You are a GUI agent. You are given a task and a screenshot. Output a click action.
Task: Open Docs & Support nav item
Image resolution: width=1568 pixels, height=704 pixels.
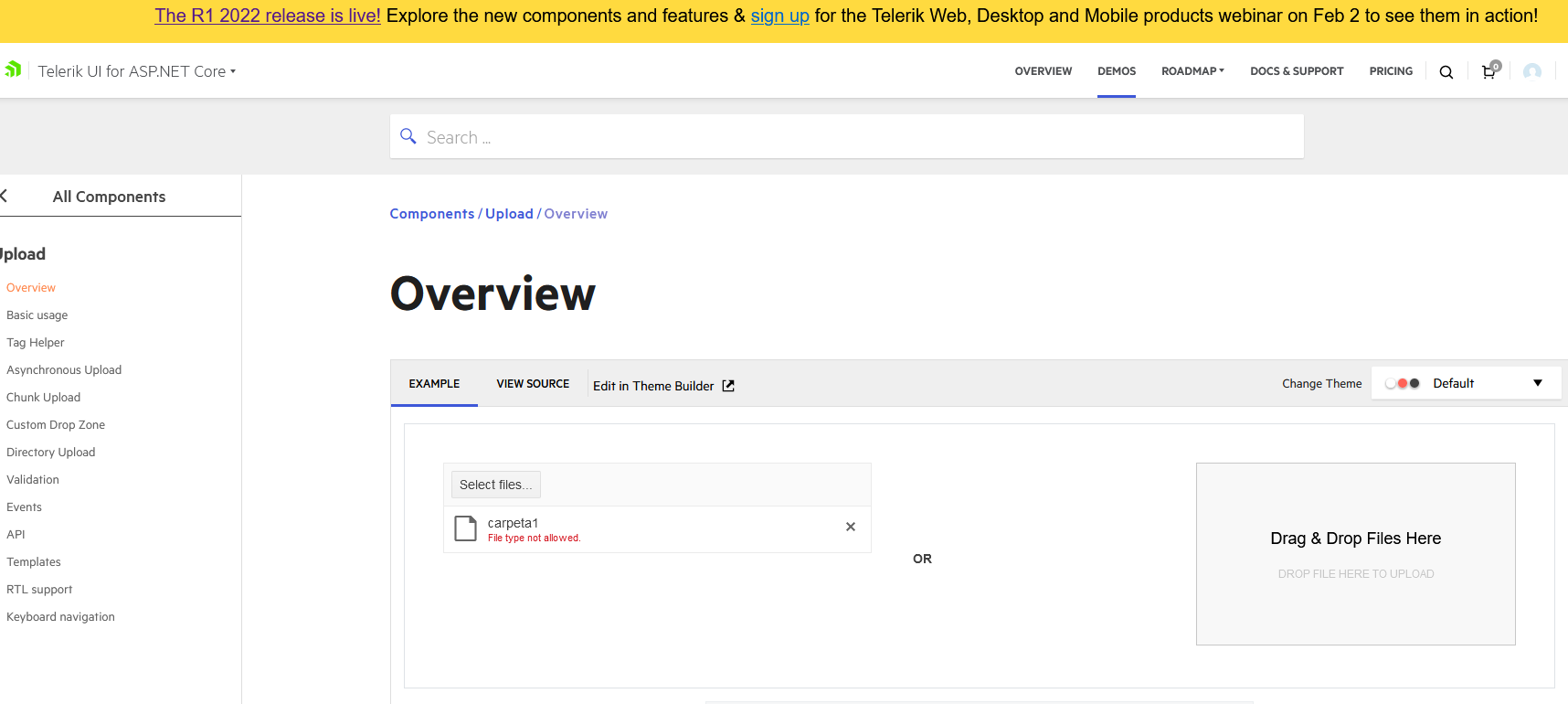point(1297,71)
